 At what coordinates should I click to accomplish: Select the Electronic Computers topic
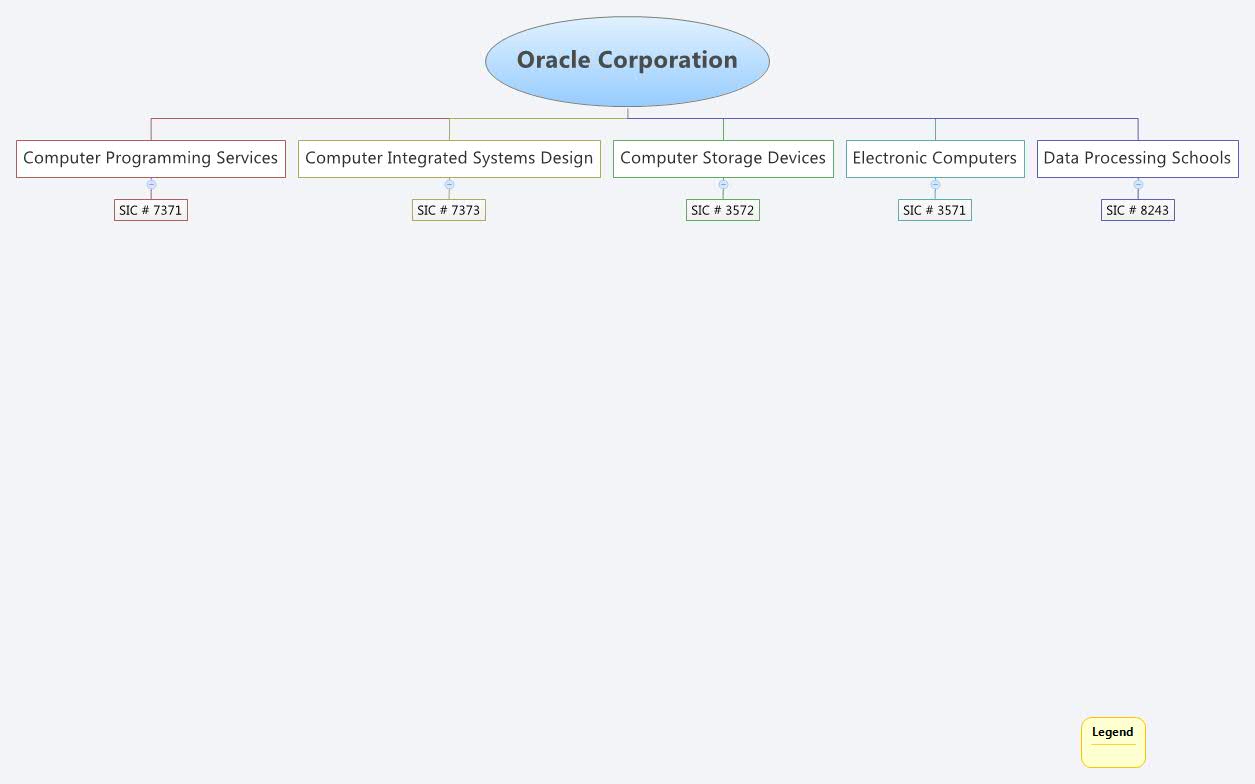(x=935, y=158)
